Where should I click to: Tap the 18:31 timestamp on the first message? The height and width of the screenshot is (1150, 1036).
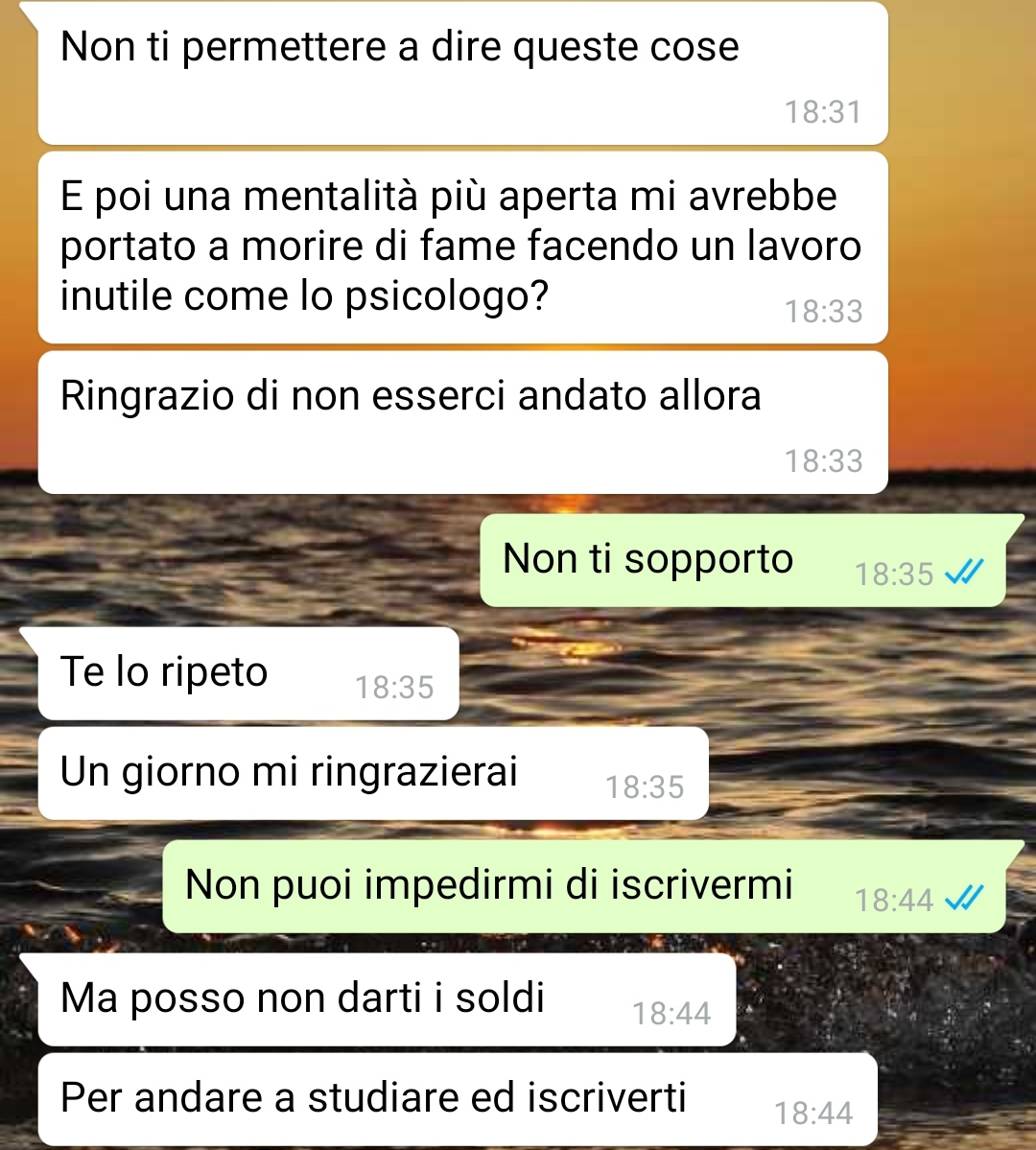coord(823,112)
